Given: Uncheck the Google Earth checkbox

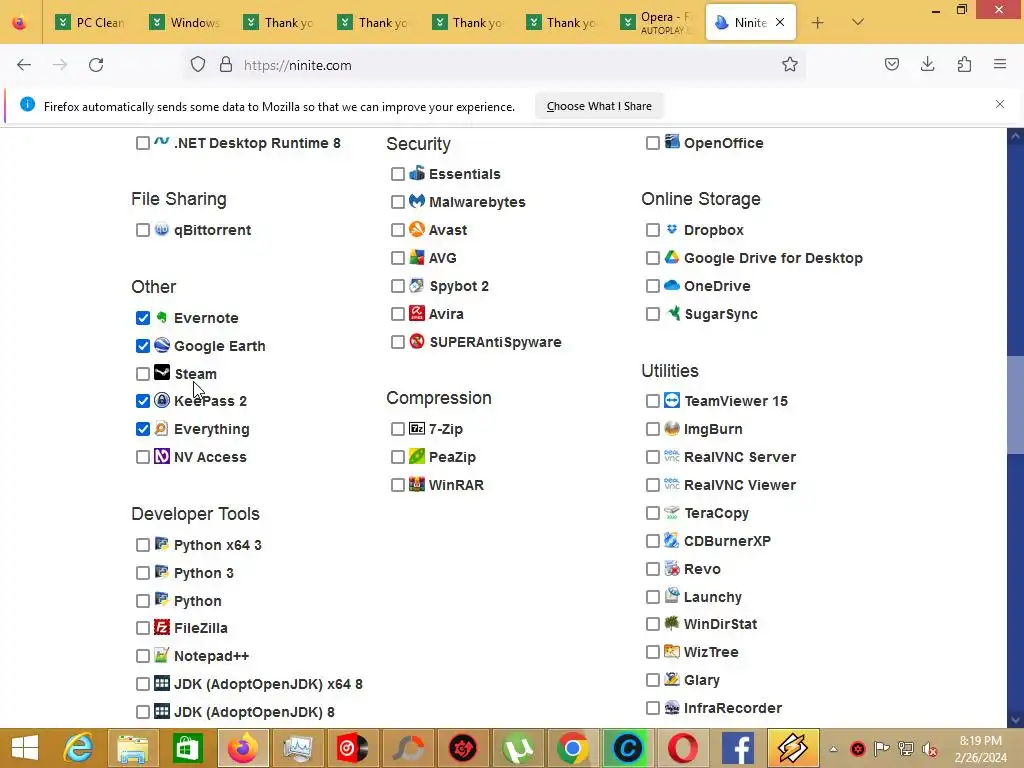Looking at the screenshot, I should point(142,346).
